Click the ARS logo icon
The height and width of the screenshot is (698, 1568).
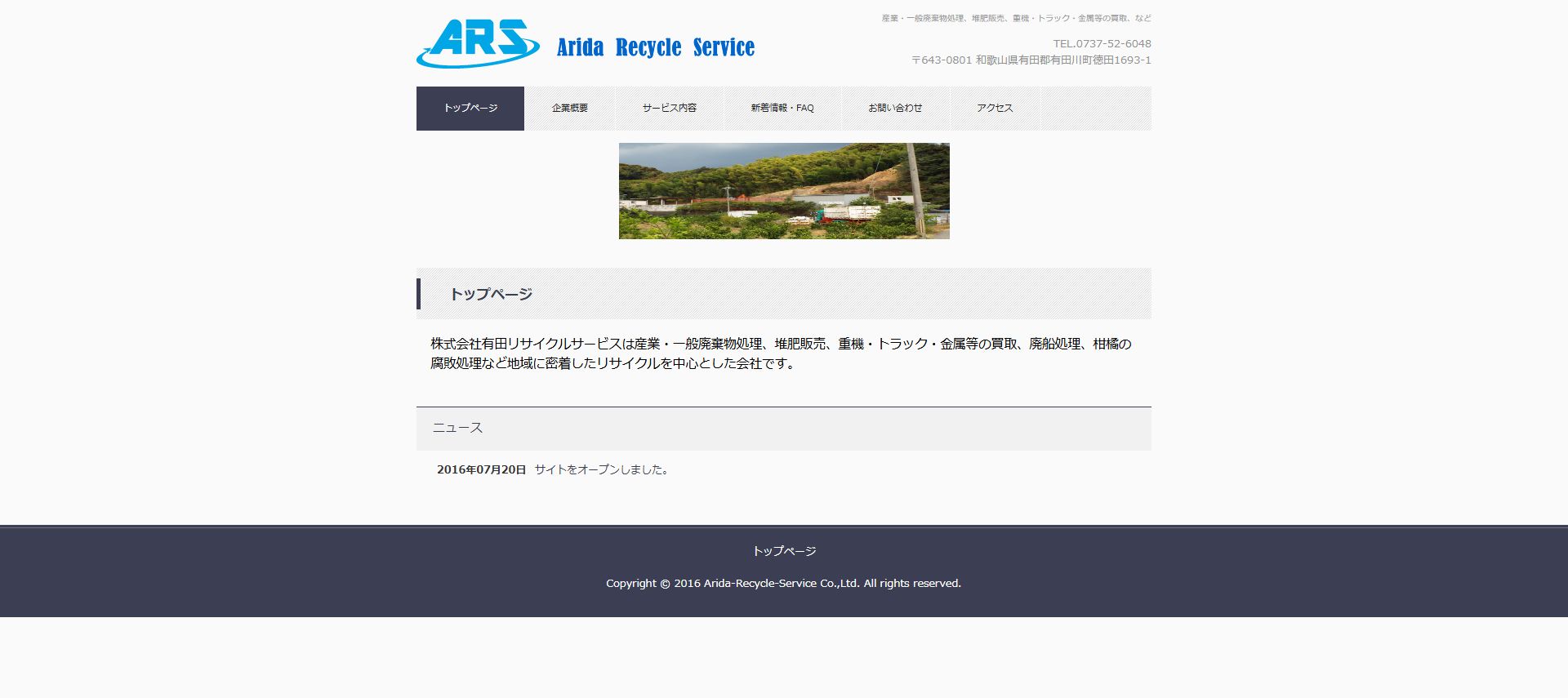(x=478, y=43)
